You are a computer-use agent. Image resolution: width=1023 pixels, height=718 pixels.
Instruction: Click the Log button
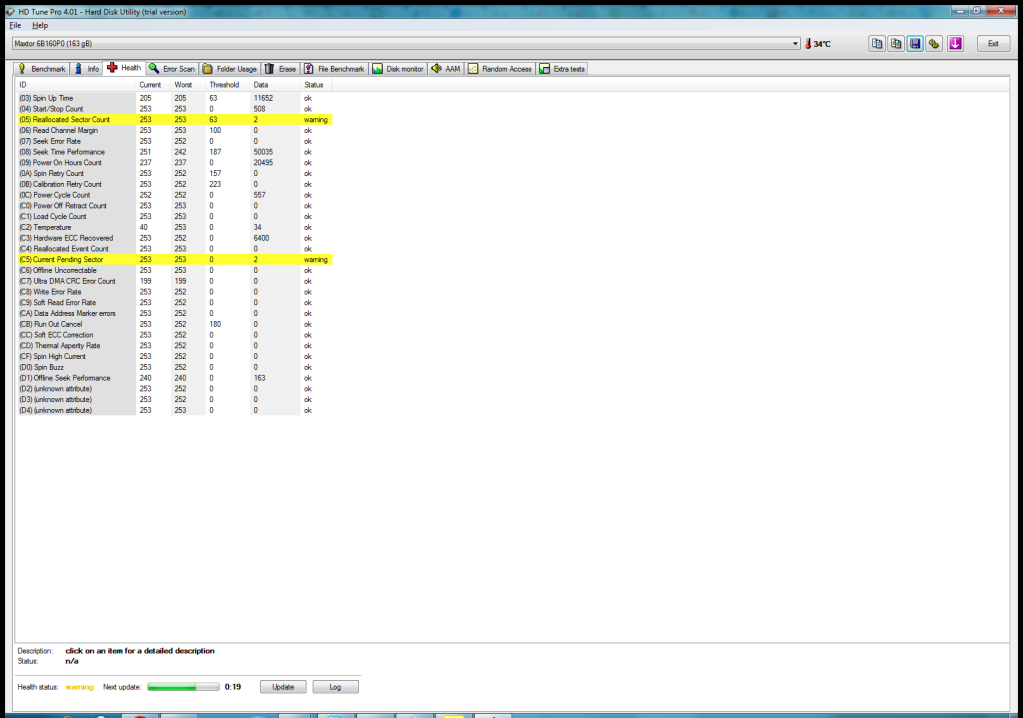(335, 687)
